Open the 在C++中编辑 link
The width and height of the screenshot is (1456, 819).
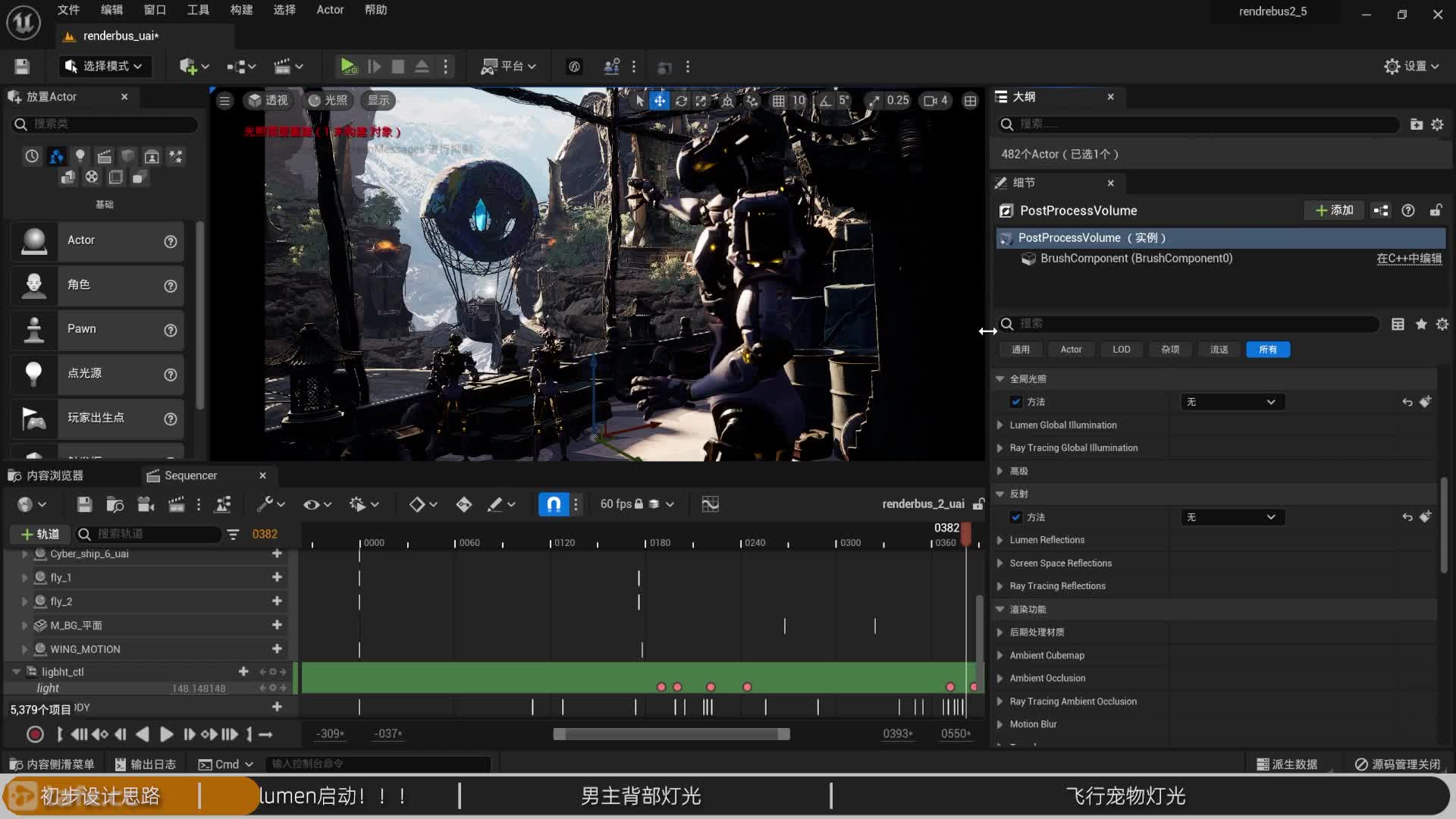(x=1409, y=259)
